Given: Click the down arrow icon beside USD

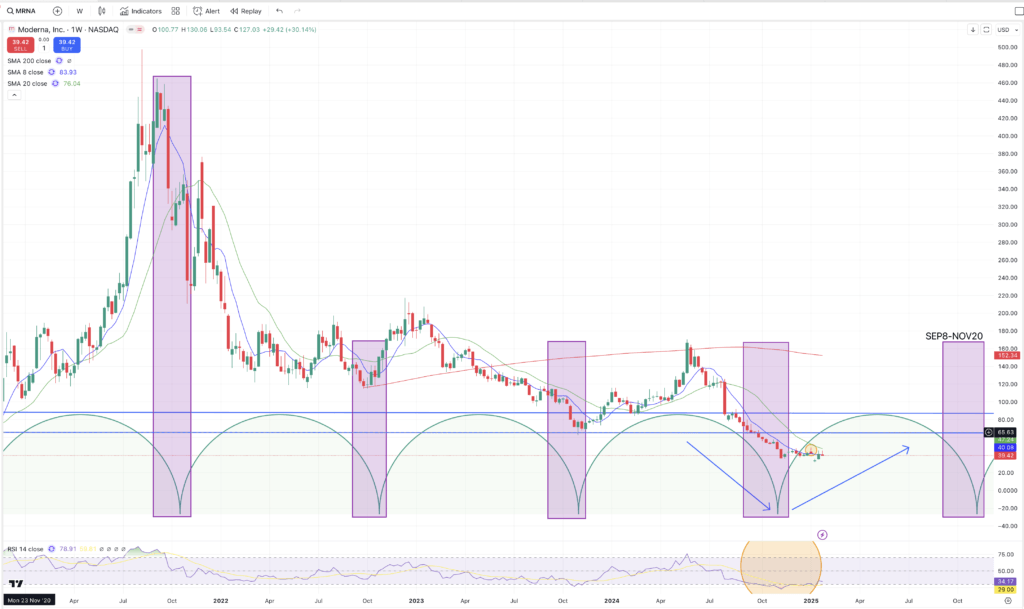Looking at the screenshot, I should tap(972, 29).
